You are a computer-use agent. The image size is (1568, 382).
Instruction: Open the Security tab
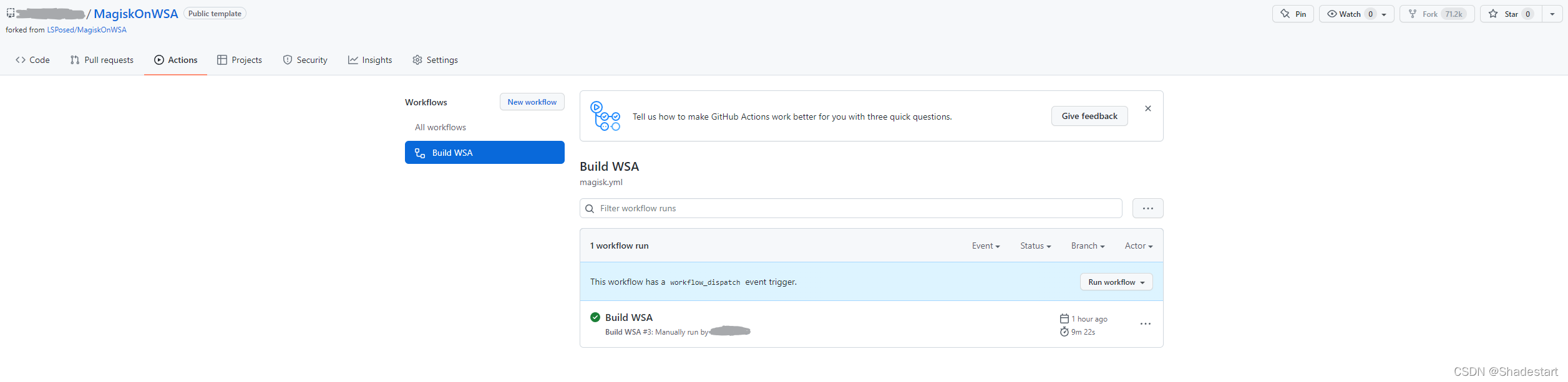pyautogui.click(x=305, y=60)
